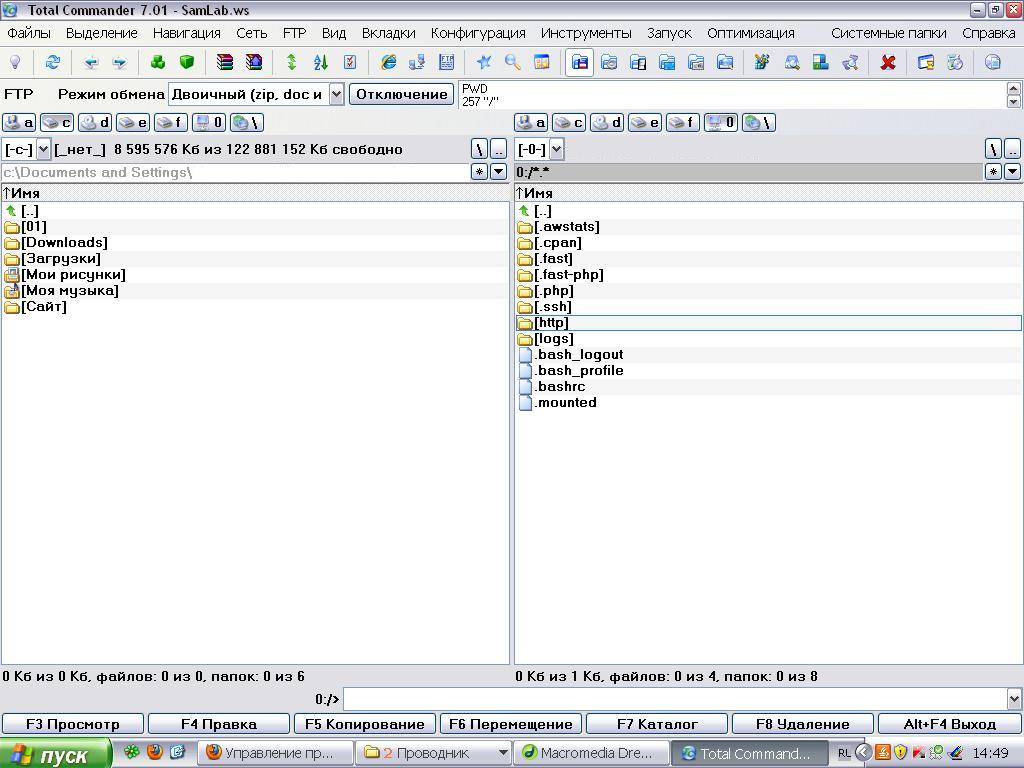This screenshot has width=1024, height=768.
Task: Click the red X toolbar icon
Action: coord(888,62)
